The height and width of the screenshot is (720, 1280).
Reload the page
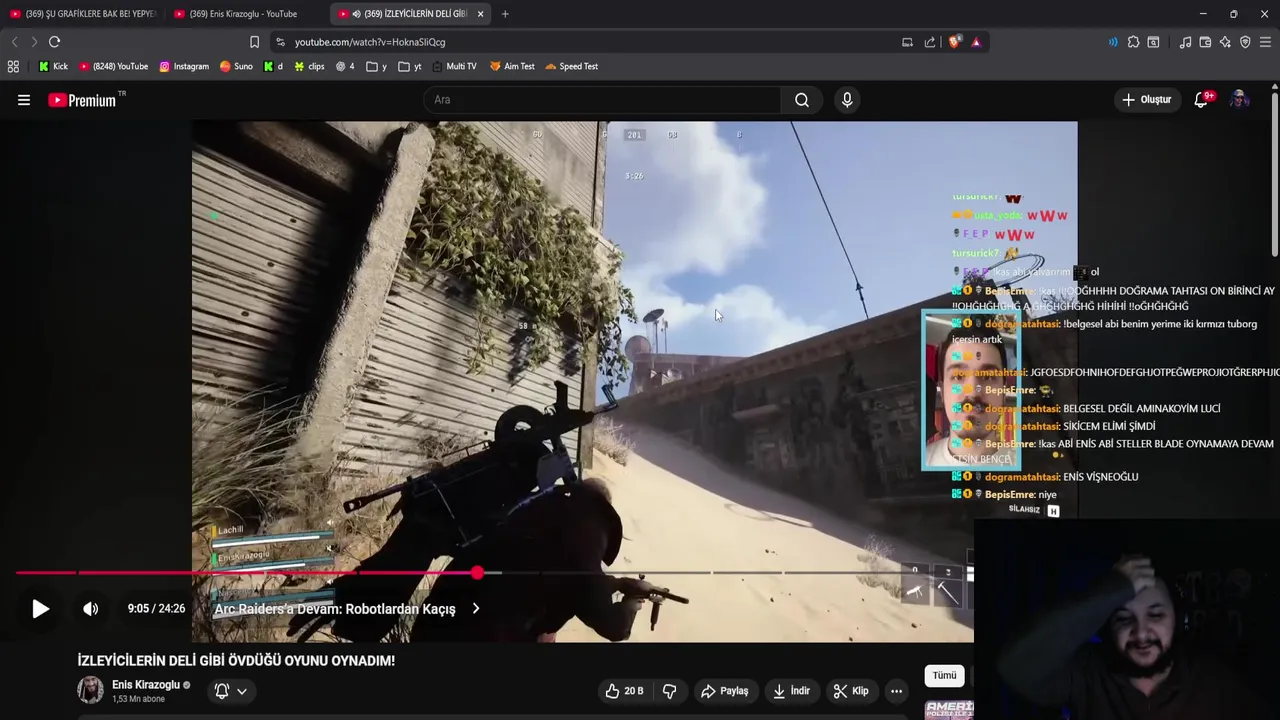(54, 42)
